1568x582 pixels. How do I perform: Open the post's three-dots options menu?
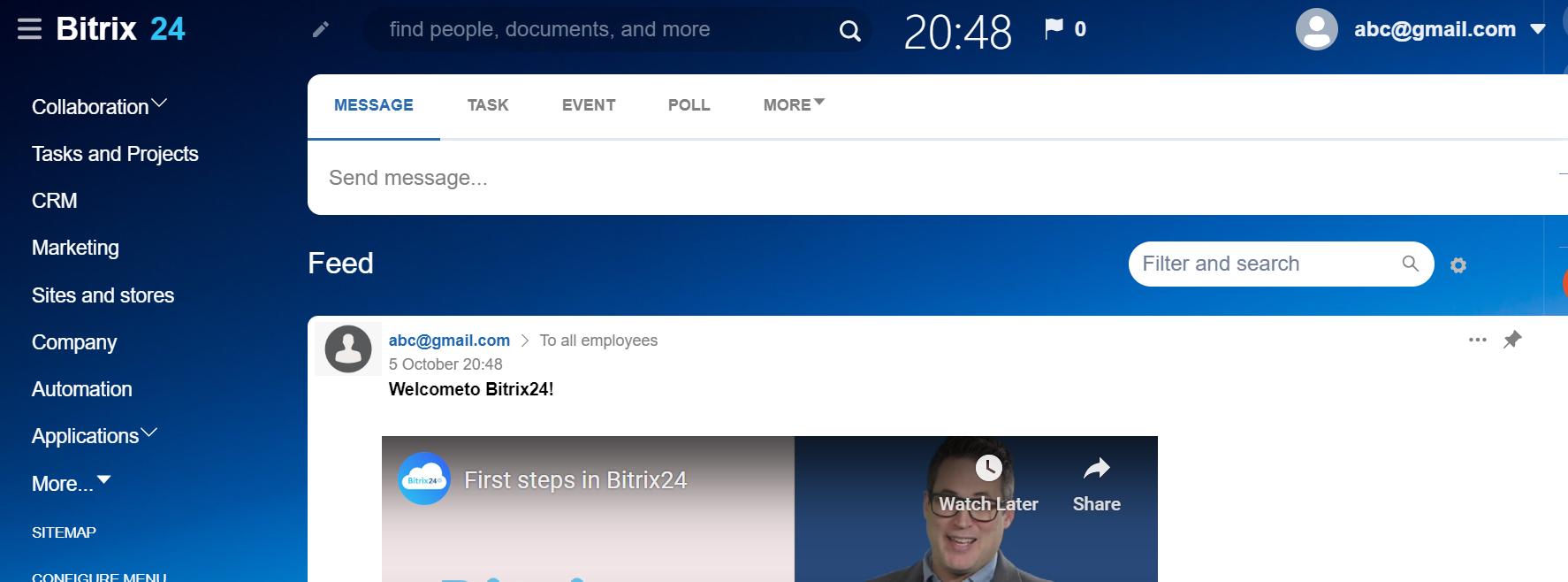[1477, 340]
